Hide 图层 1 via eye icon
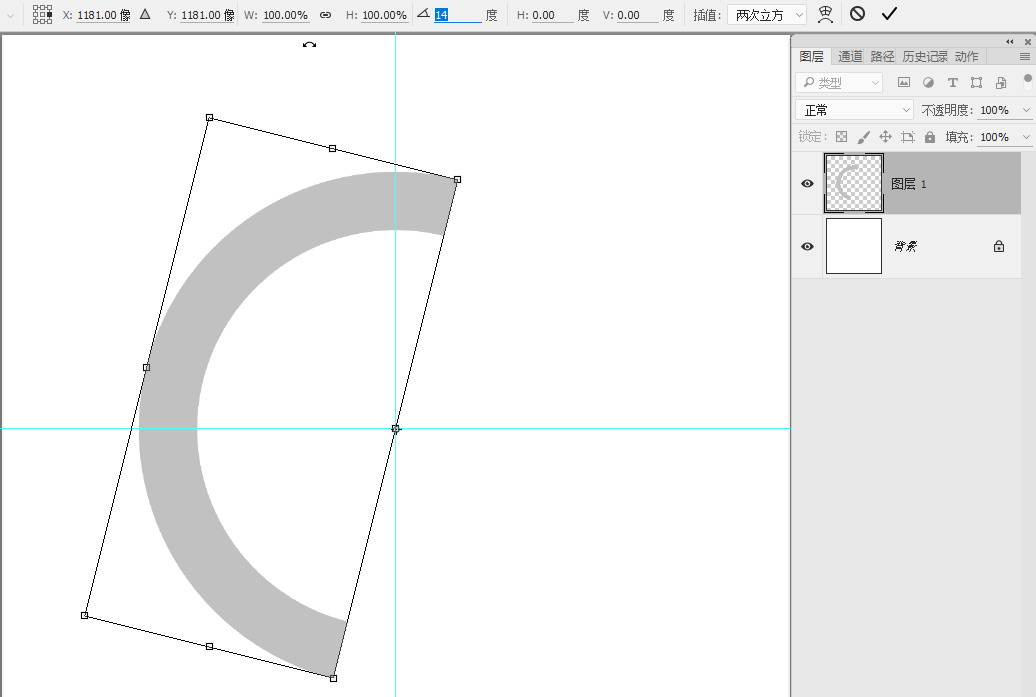The height and width of the screenshot is (697, 1036). pos(807,184)
